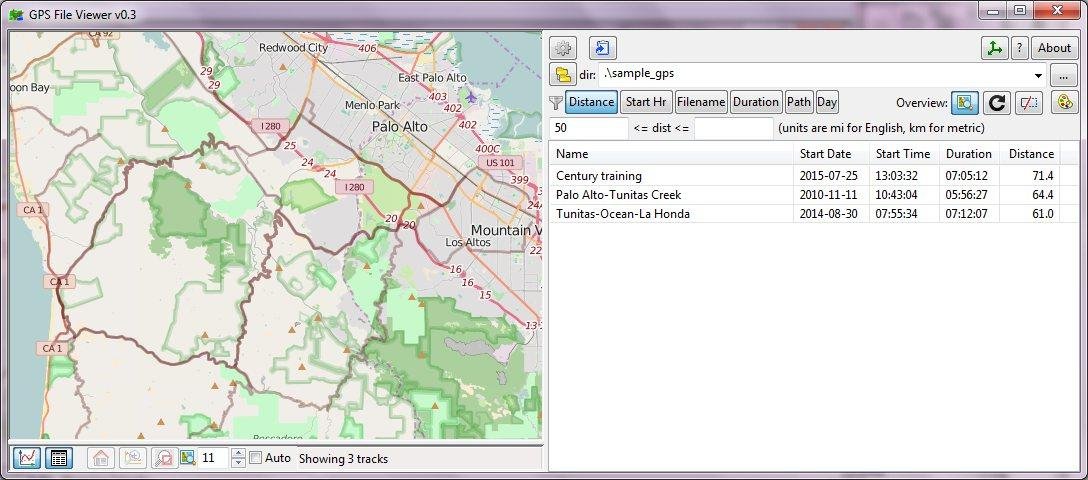1088x480 pixels.
Task: Click the Los Altos label on map
Action: point(468,243)
